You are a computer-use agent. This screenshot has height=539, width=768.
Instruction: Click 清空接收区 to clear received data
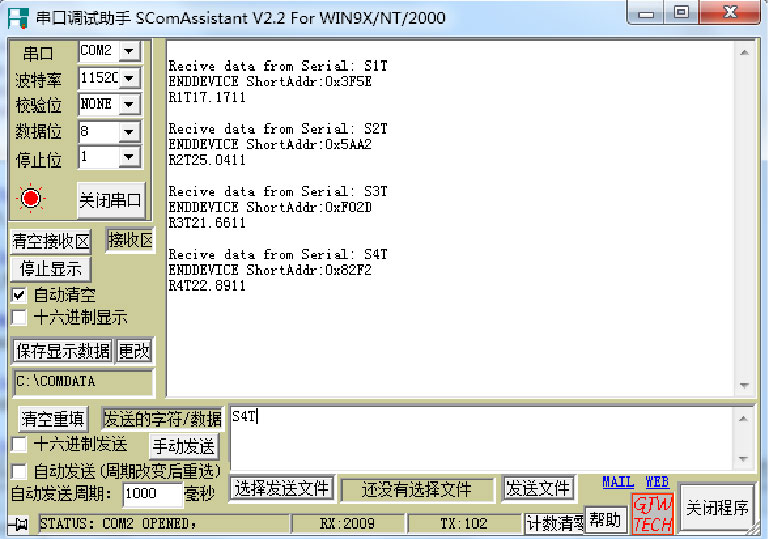51,242
